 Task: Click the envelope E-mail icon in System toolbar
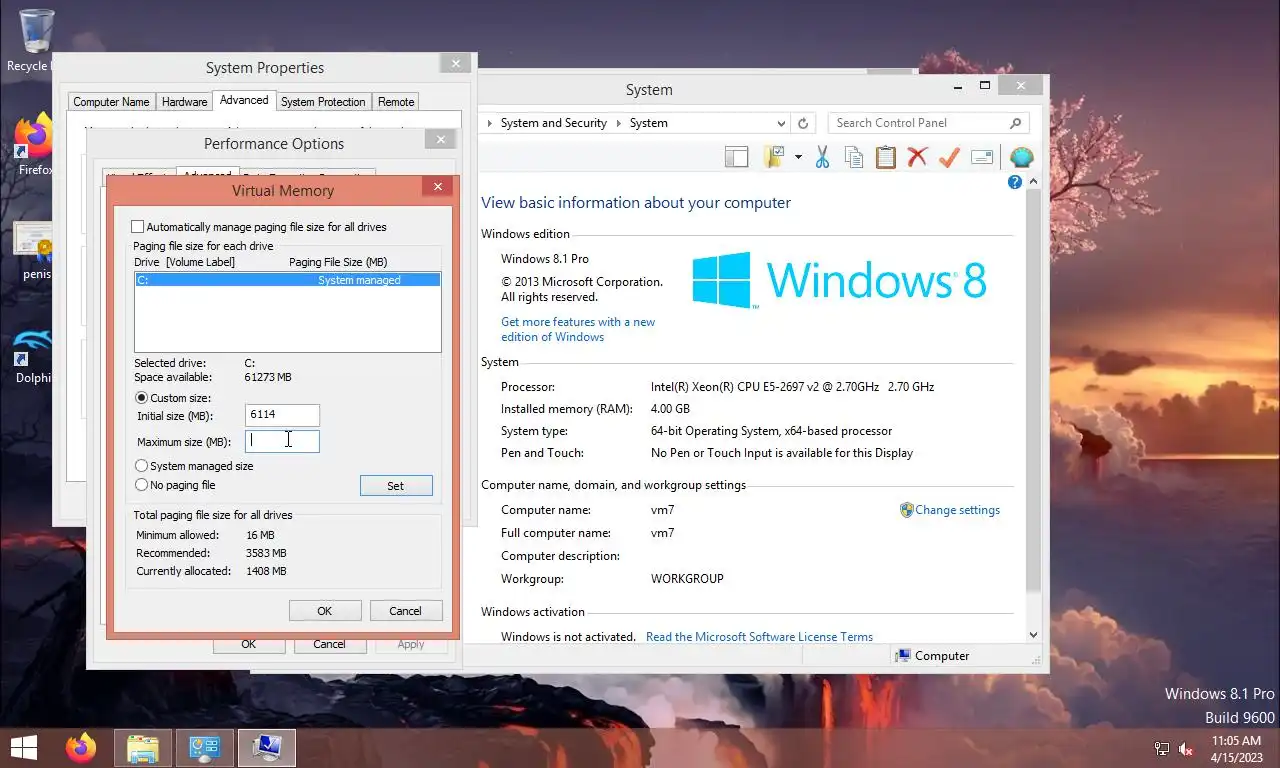982,157
